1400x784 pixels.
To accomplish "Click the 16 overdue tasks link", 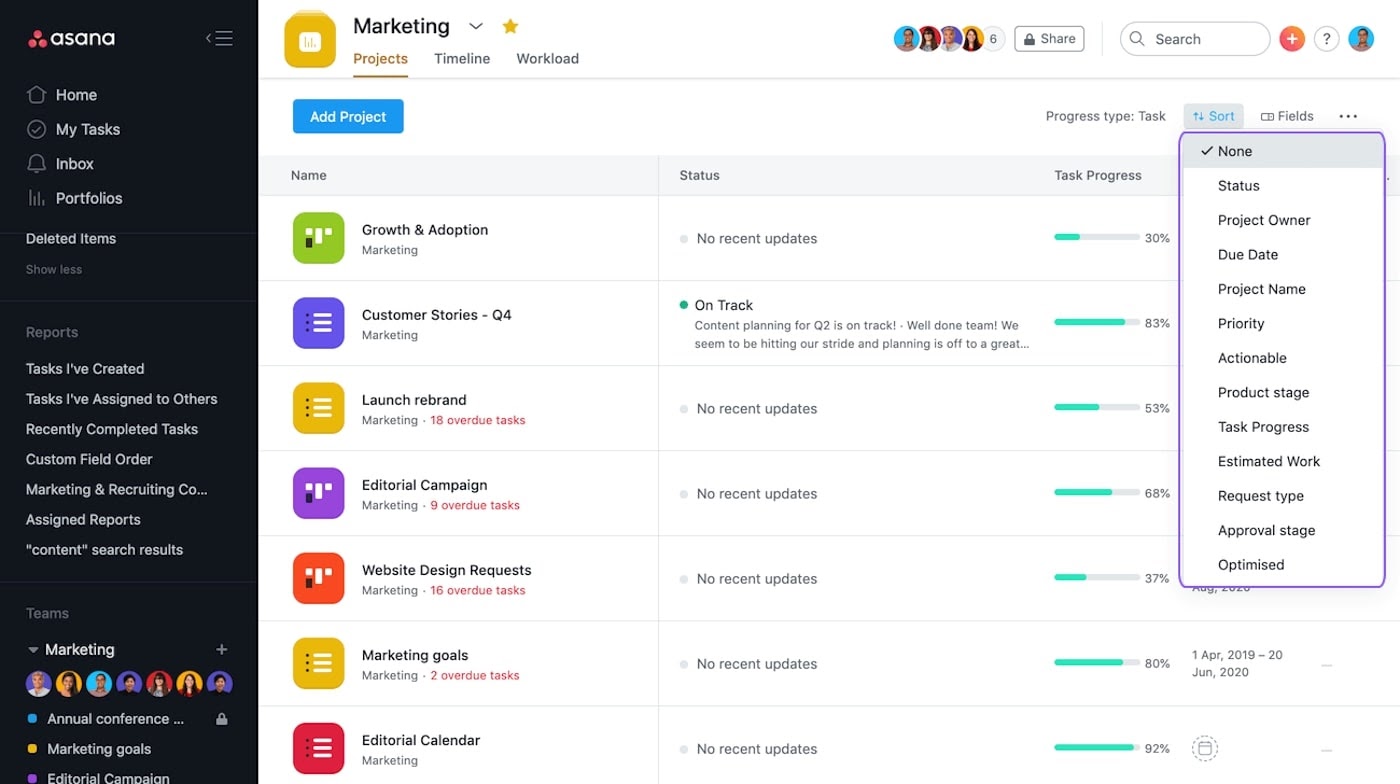I will click(478, 591).
